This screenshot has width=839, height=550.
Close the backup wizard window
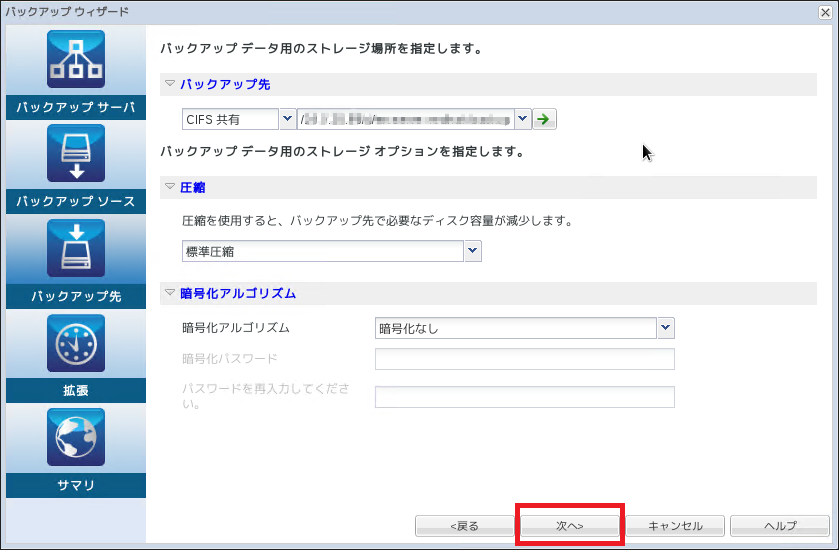[825, 12]
